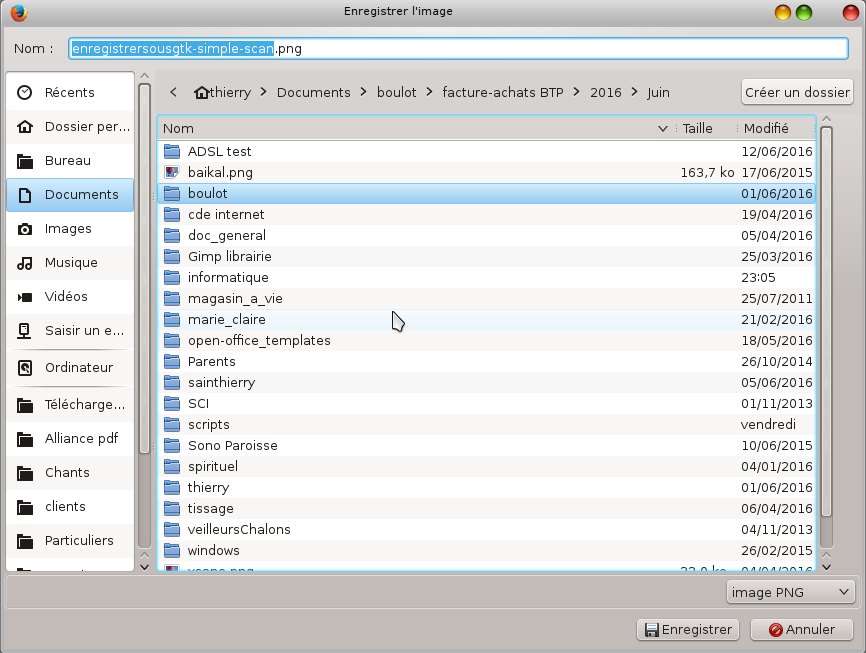Select the Ordinateur drive icon
Image resolution: width=866 pixels, height=653 pixels.
[25, 368]
